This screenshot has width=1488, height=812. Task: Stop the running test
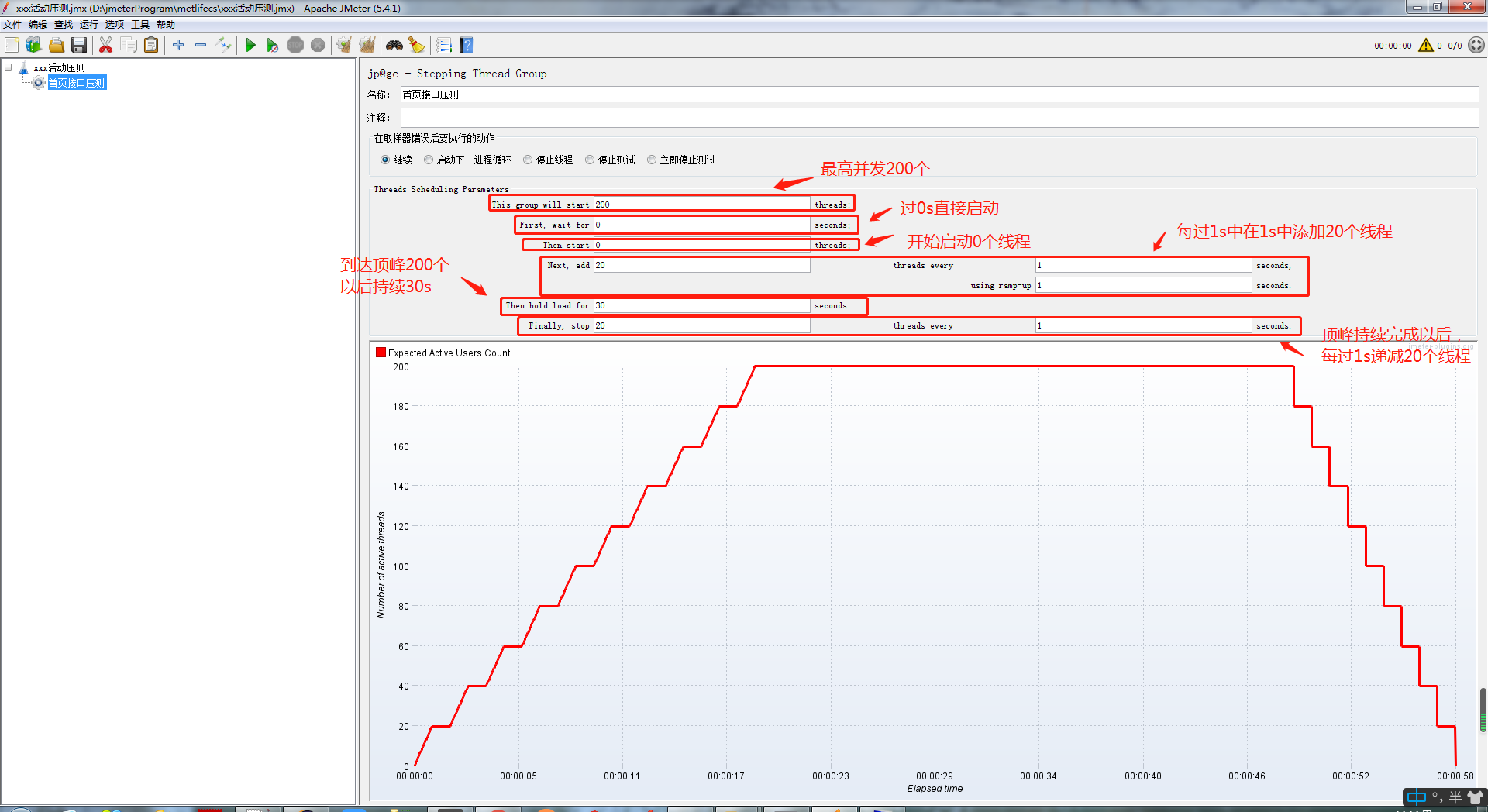point(295,45)
